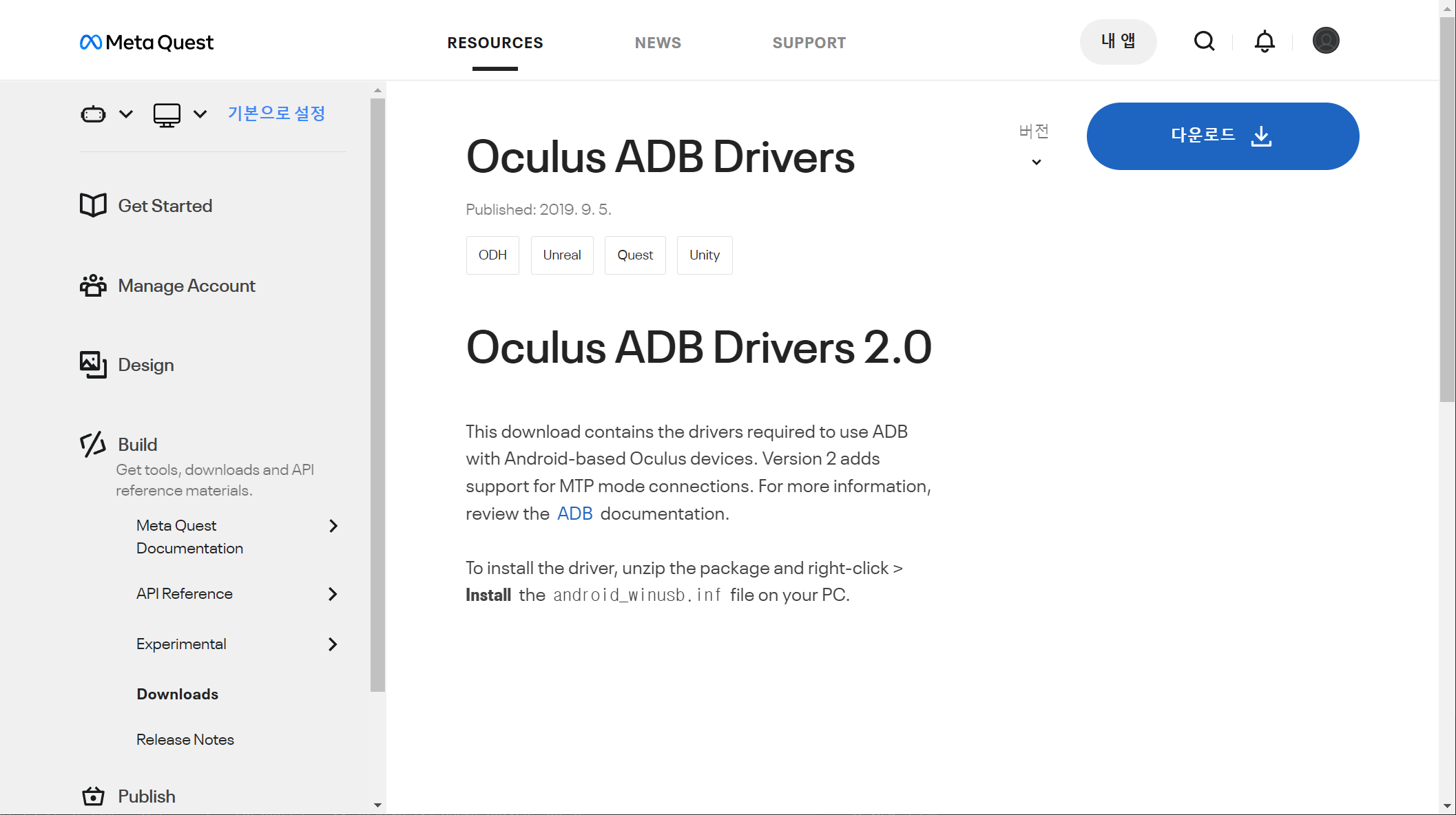
Task: Expand the API Reference submenu
Action: click(333, 594)
